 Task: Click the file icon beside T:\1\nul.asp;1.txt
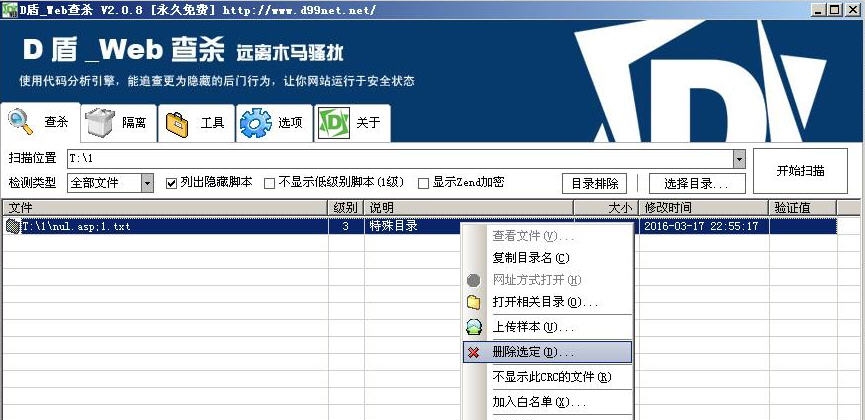tap(13, 226)
